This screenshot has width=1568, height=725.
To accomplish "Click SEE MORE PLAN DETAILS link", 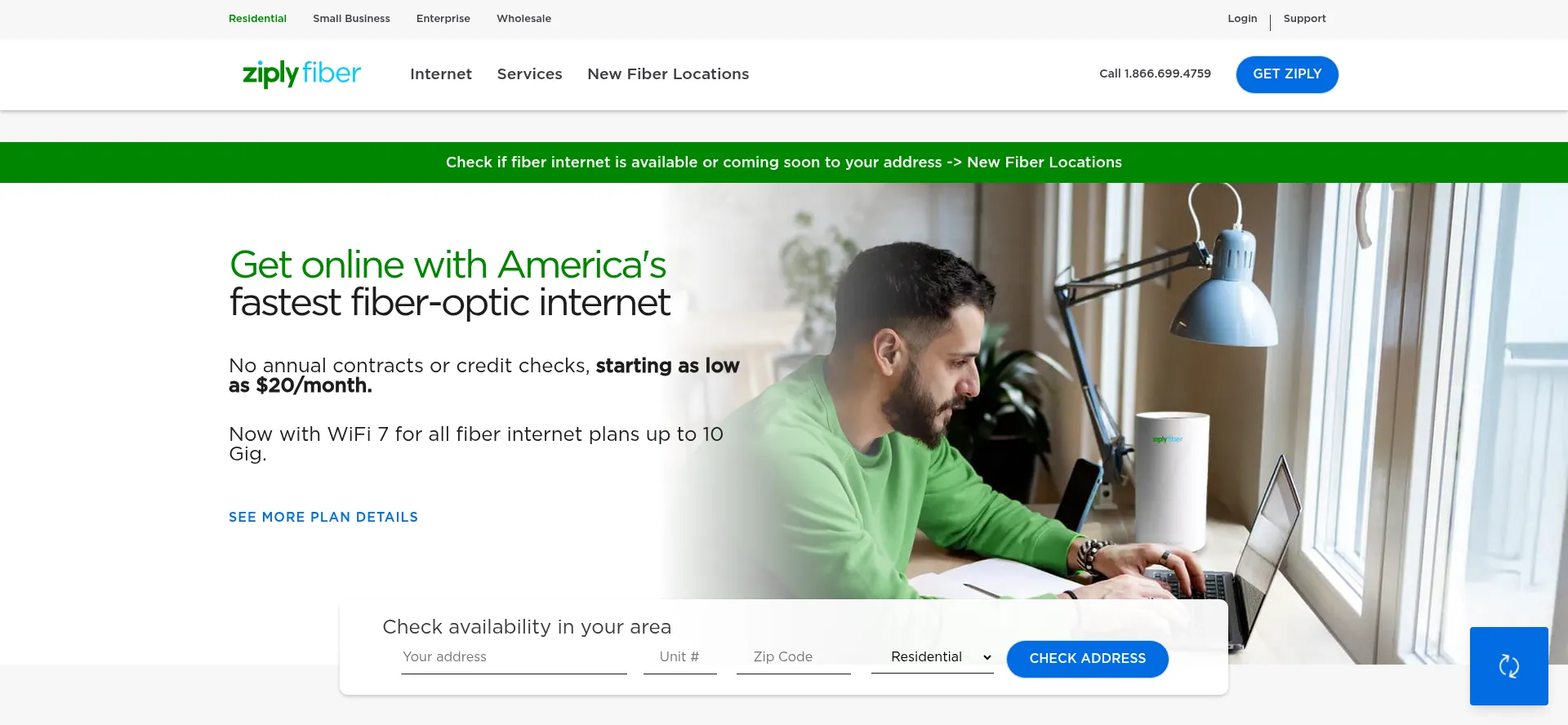I will coord(323,517).
